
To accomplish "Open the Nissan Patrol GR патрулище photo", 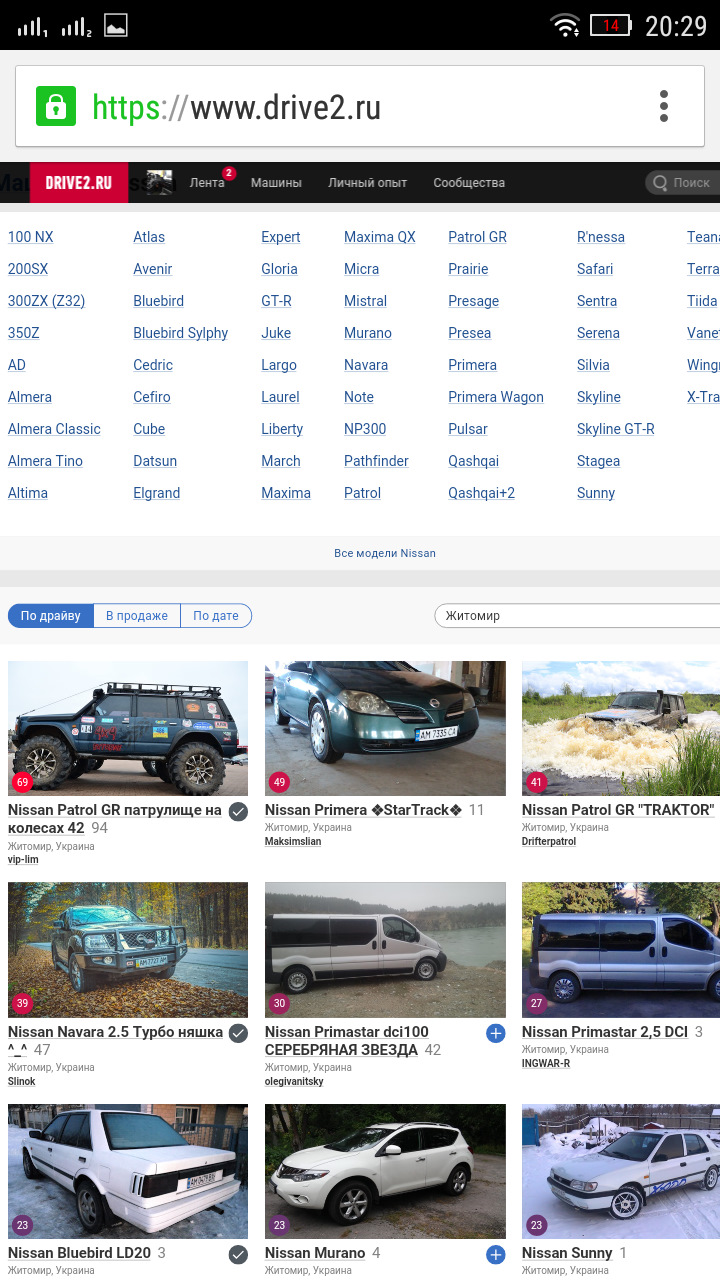I will point(128,728).
